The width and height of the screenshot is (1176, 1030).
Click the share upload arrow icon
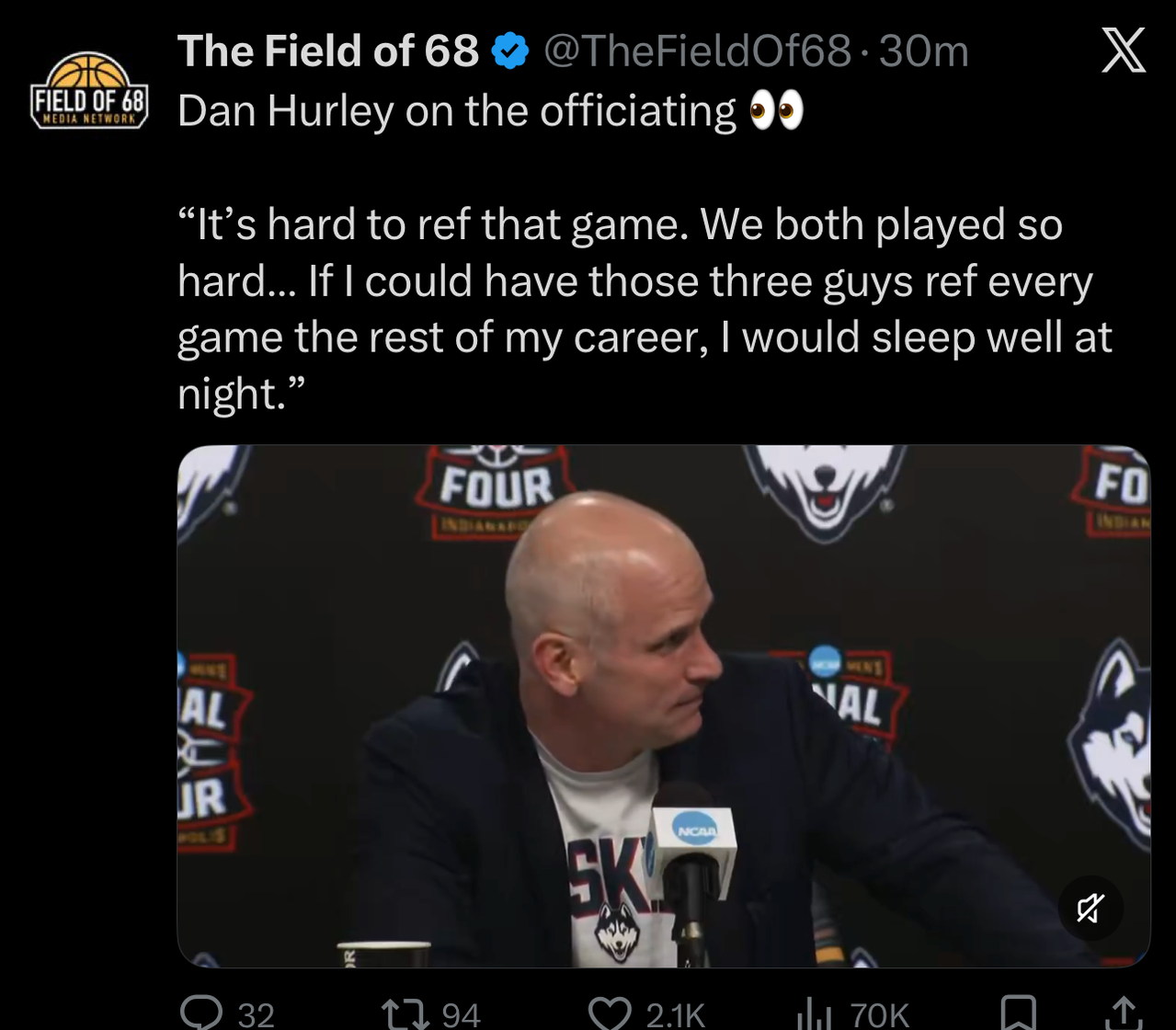point(1123,1013)
